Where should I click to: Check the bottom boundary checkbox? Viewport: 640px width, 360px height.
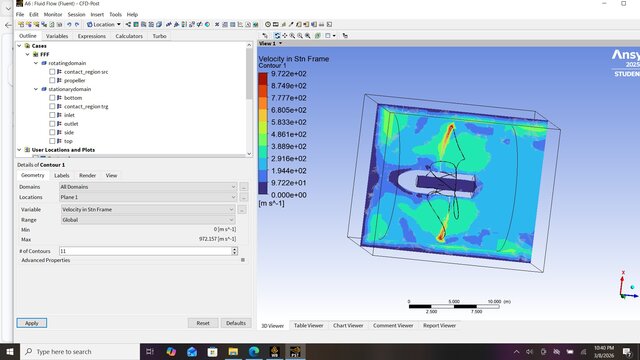click(x=52, y=98)
